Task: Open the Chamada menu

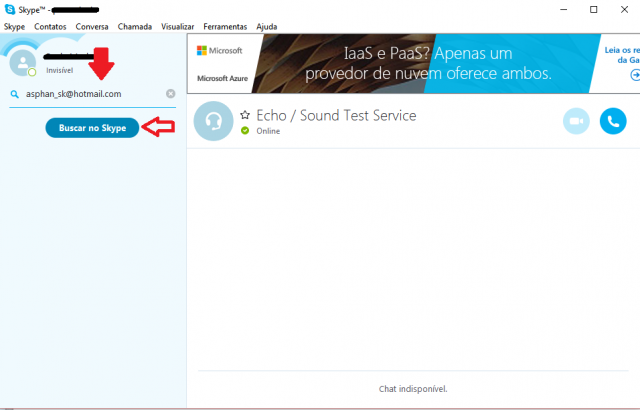Action: tap(135, 27)
